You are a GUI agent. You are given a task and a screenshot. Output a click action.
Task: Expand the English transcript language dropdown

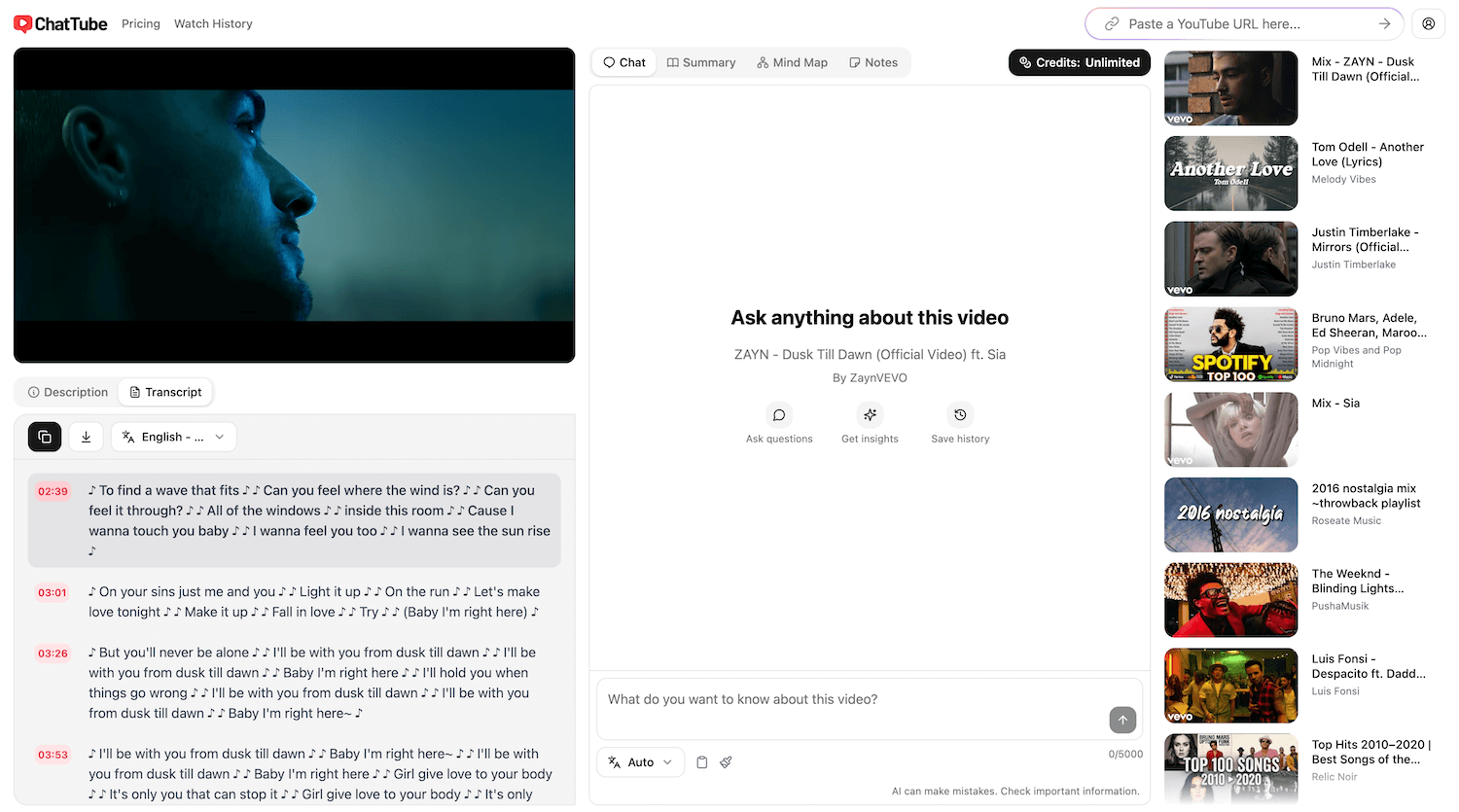[173, 437]
